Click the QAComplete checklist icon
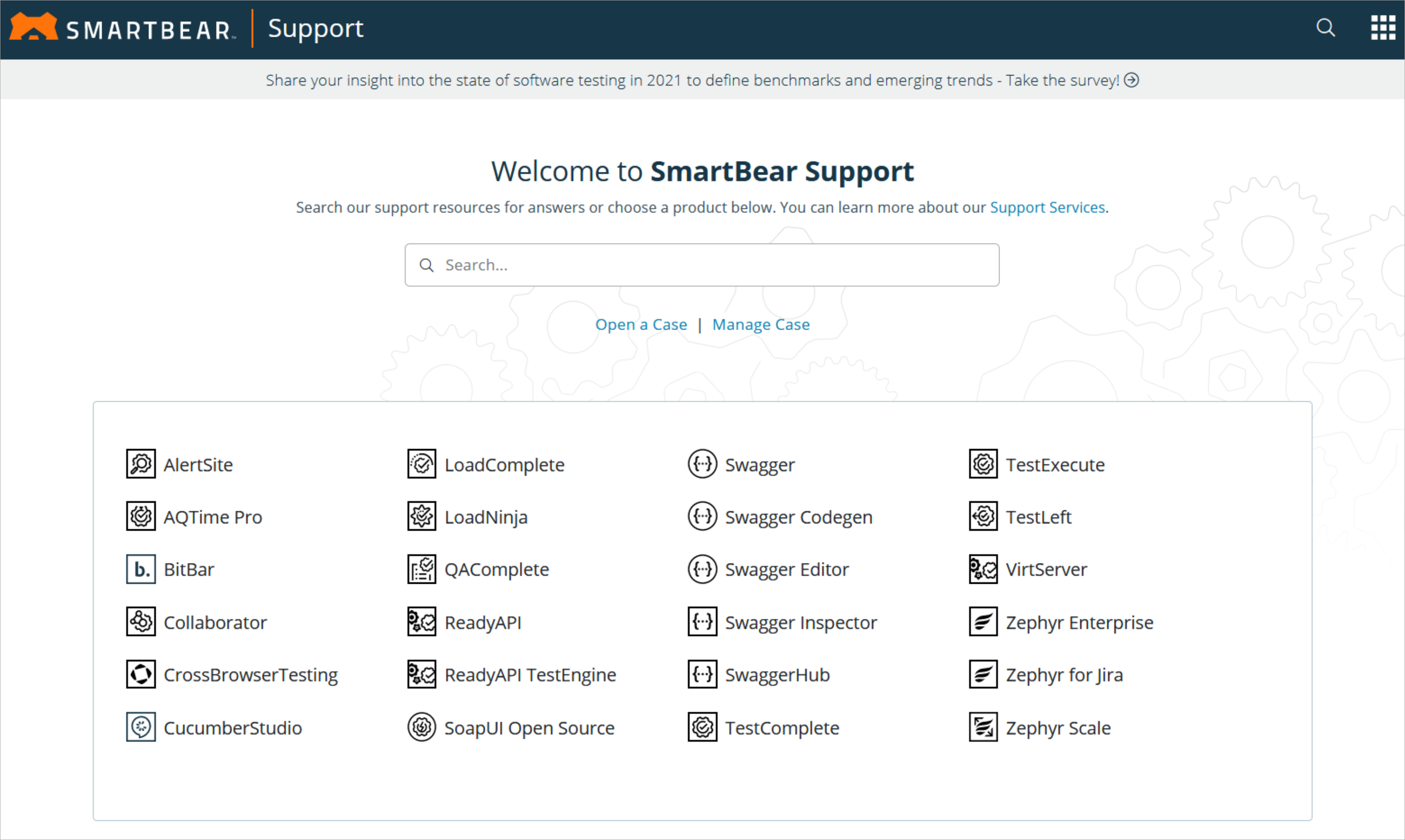Screen dimensions: 1405x840 (421, 569)
